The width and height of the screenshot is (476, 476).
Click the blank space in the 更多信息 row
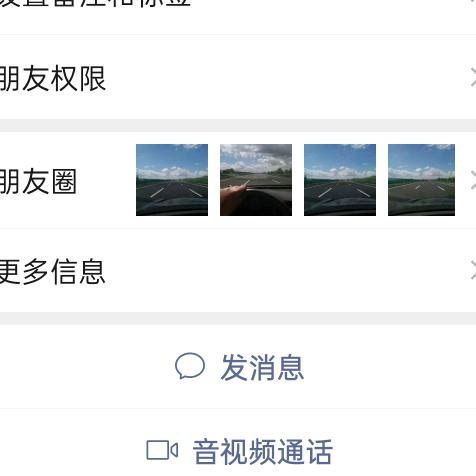click(x=287, y=271)
